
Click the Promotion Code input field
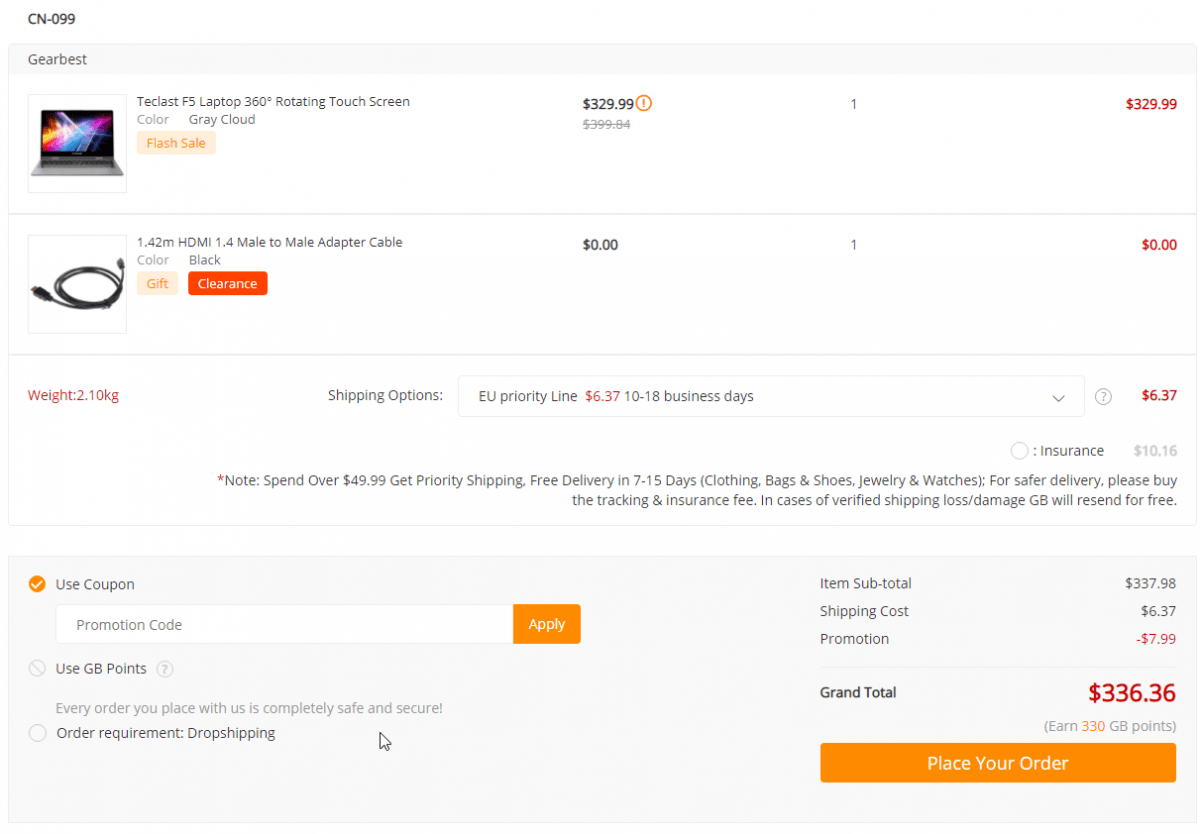285,624
